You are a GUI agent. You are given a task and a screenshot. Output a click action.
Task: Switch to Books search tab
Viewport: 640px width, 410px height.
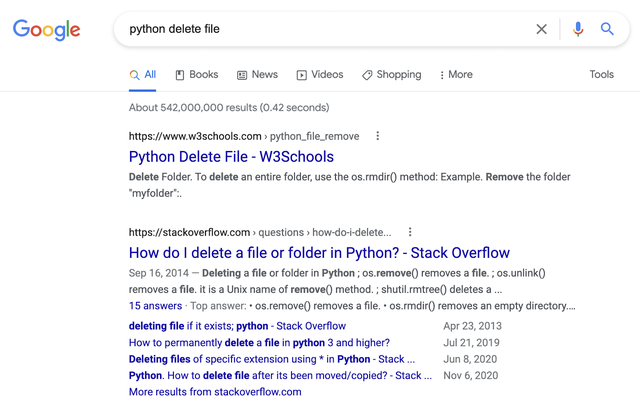[x=197, y=75]
